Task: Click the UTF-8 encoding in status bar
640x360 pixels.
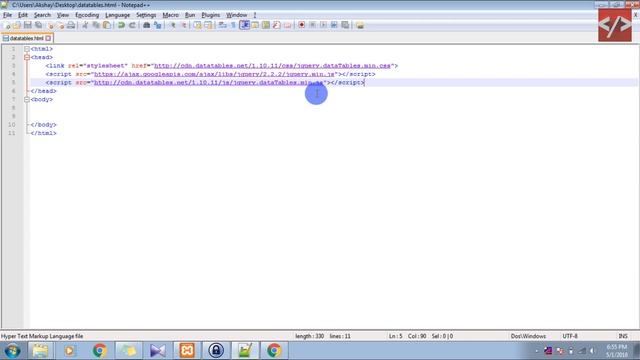Action: click(x=570, y=336)
